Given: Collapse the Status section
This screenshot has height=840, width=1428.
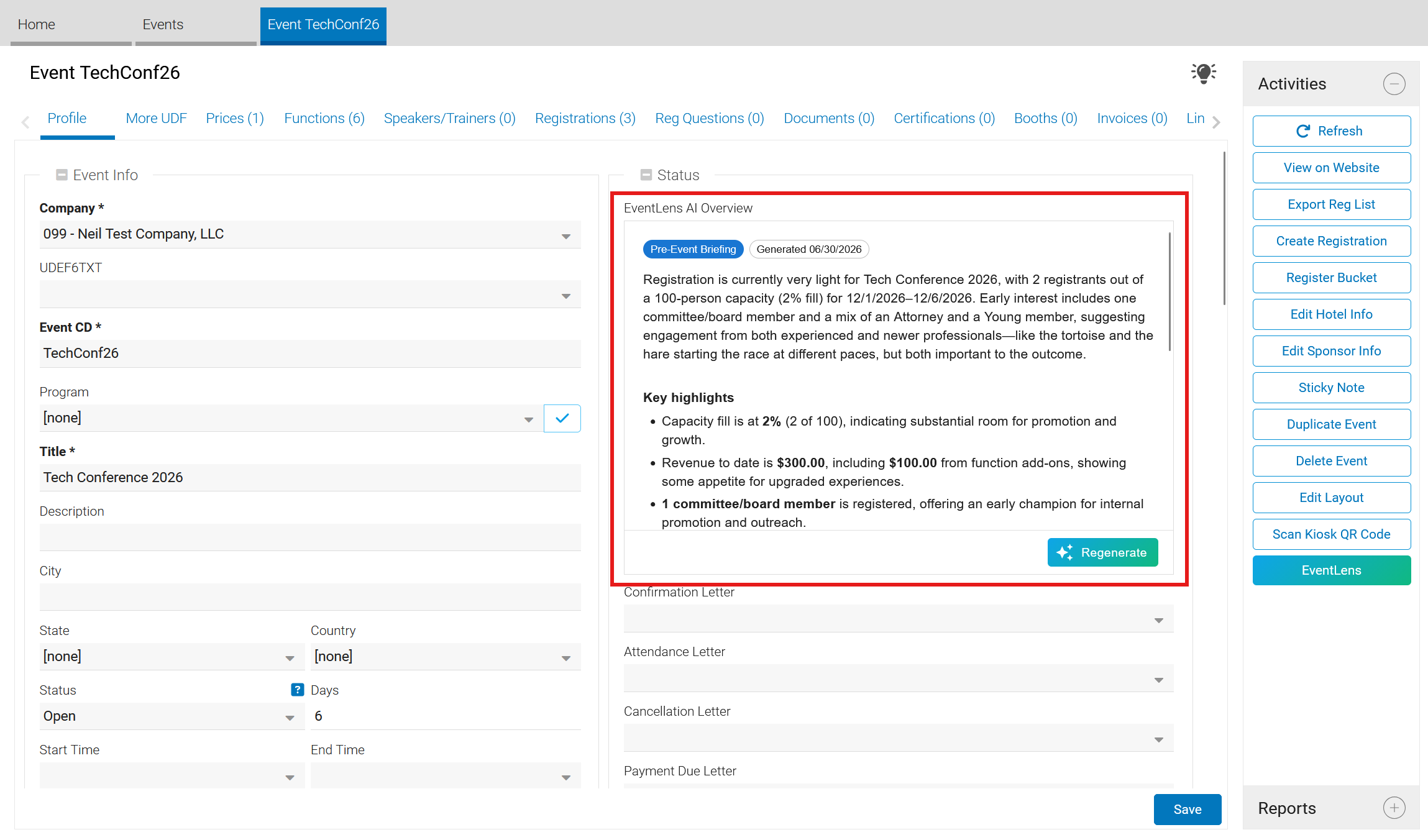Looking at the screenshot, I should click(646, 175).
